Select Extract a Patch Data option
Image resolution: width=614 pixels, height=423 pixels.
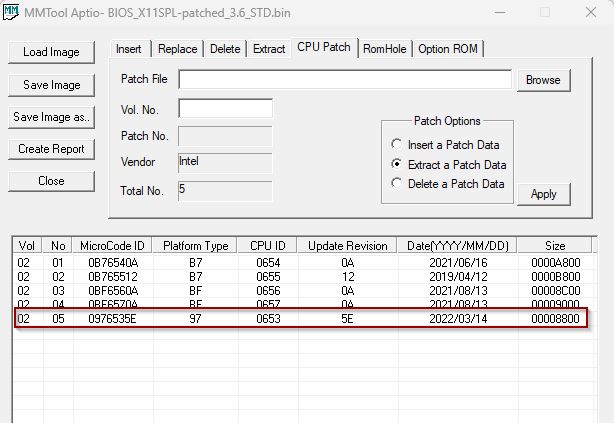point(397,164)
